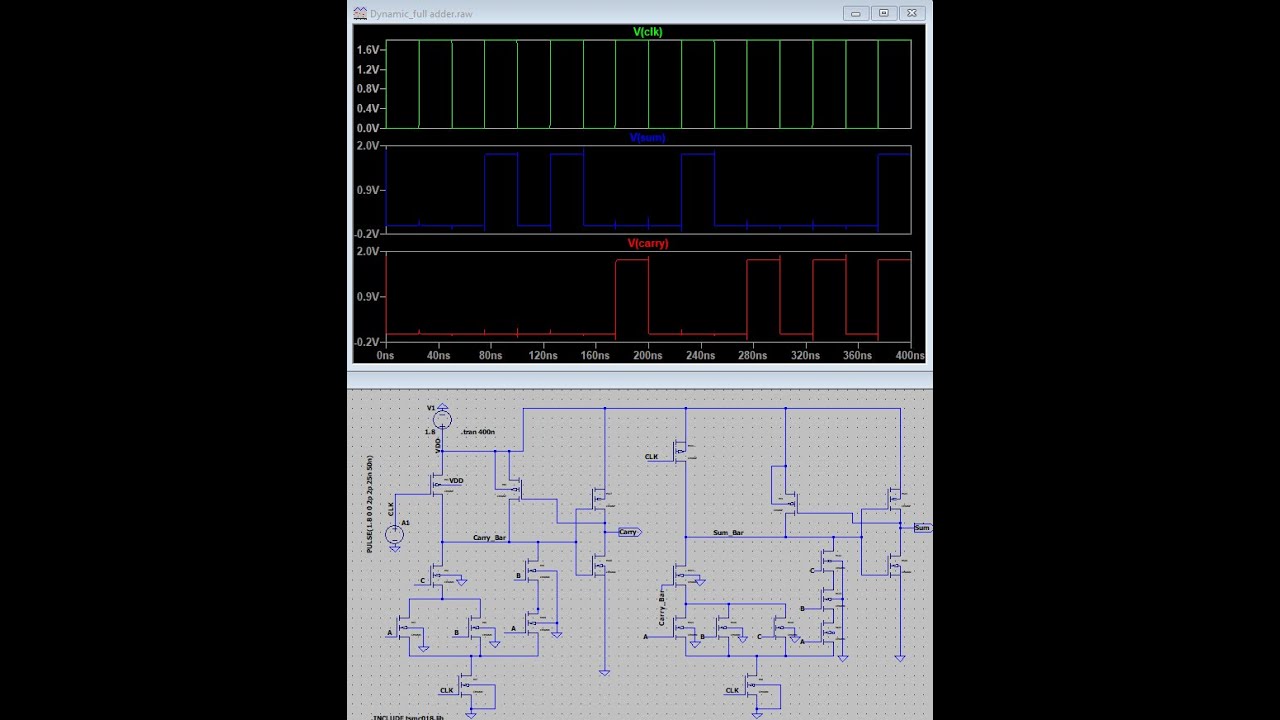Click the V1 source name label

click(x=432, y=408)
